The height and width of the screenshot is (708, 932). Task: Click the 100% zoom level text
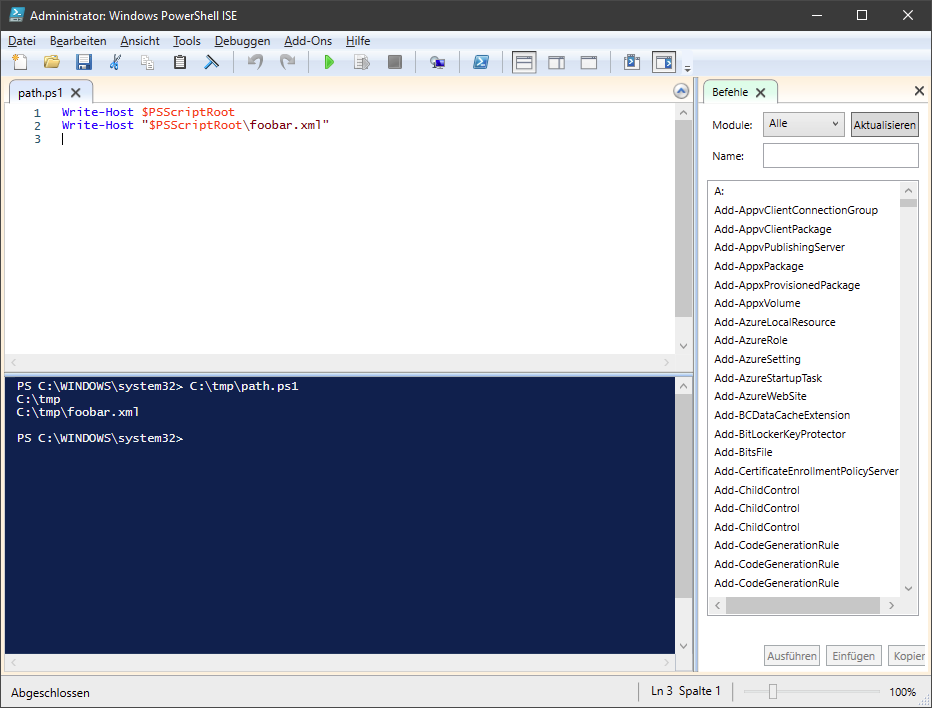[x=902, y=692]
